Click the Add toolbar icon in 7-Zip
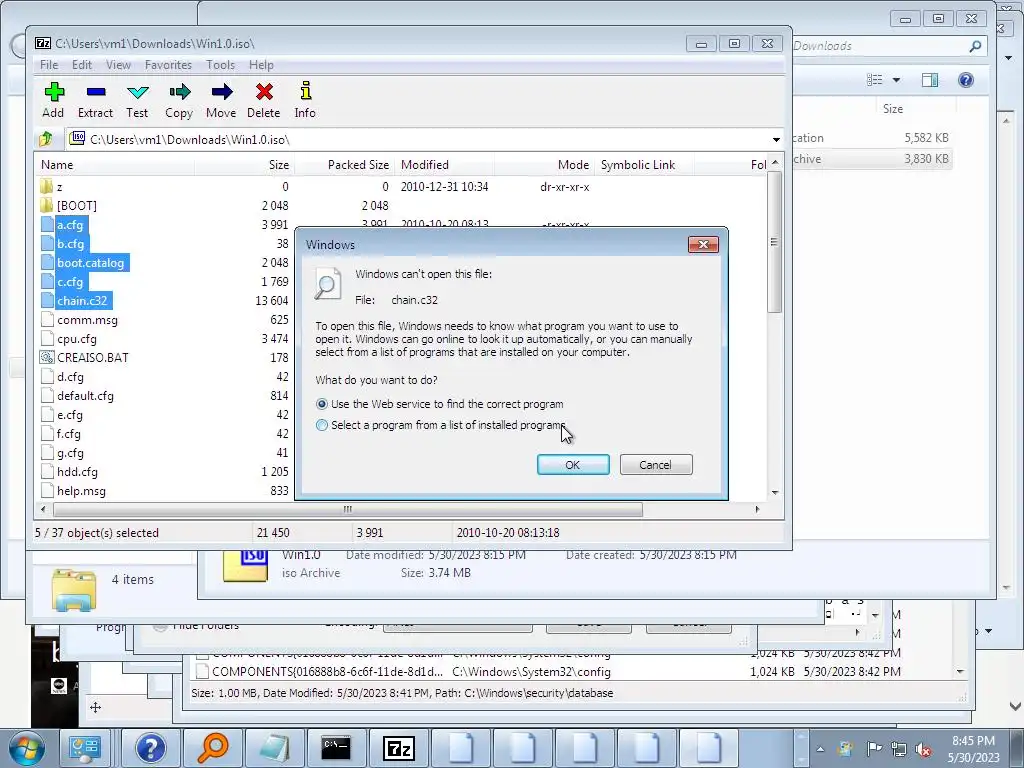The width and height of the screenshot is (1024, 768). click(x=54, y=92)
